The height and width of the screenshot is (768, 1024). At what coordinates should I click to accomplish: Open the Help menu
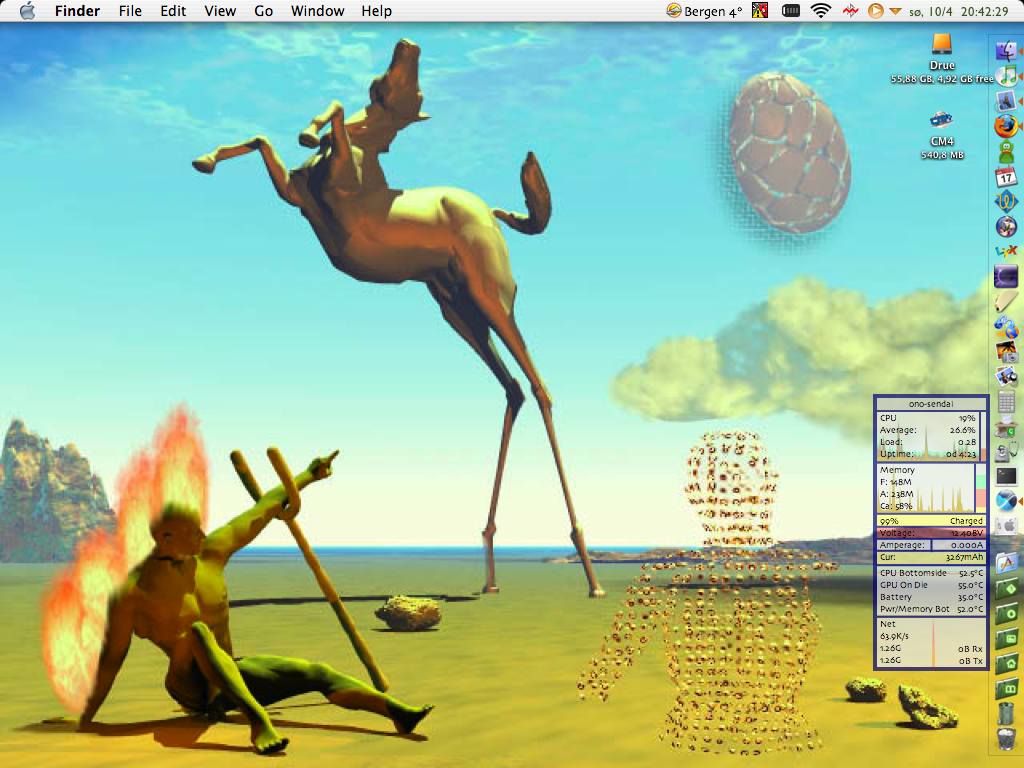[376, 11]
